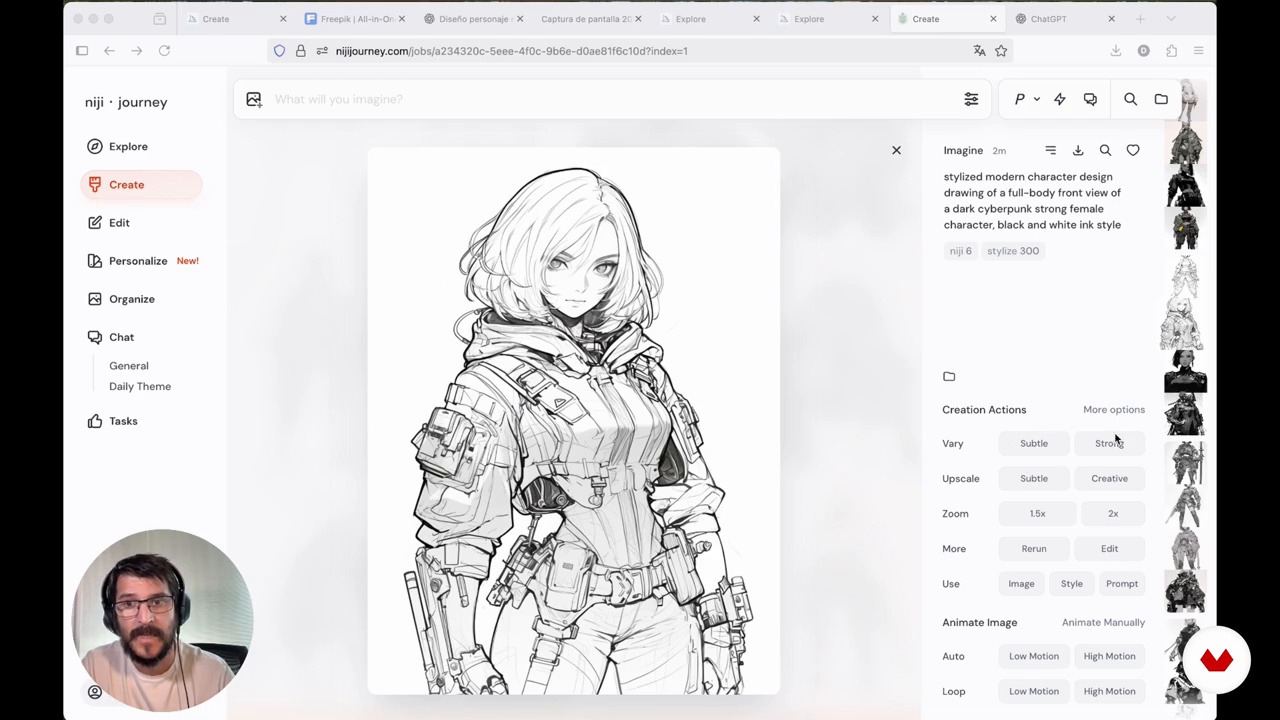Viewport: 1280px width, 720px height.
Task: Click Vary Strong button
Action: [x=1109, y=443]
